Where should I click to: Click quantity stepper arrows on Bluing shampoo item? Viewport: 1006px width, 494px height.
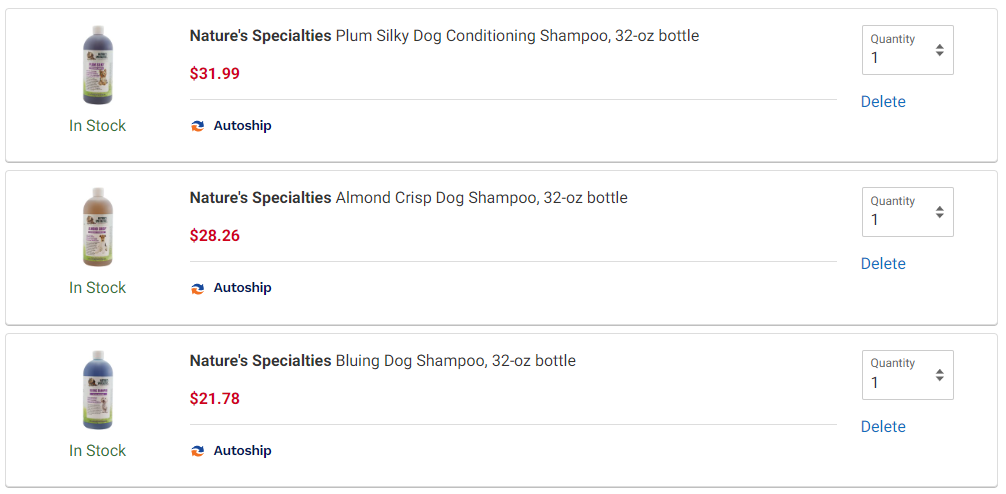[x=939, y=375]
